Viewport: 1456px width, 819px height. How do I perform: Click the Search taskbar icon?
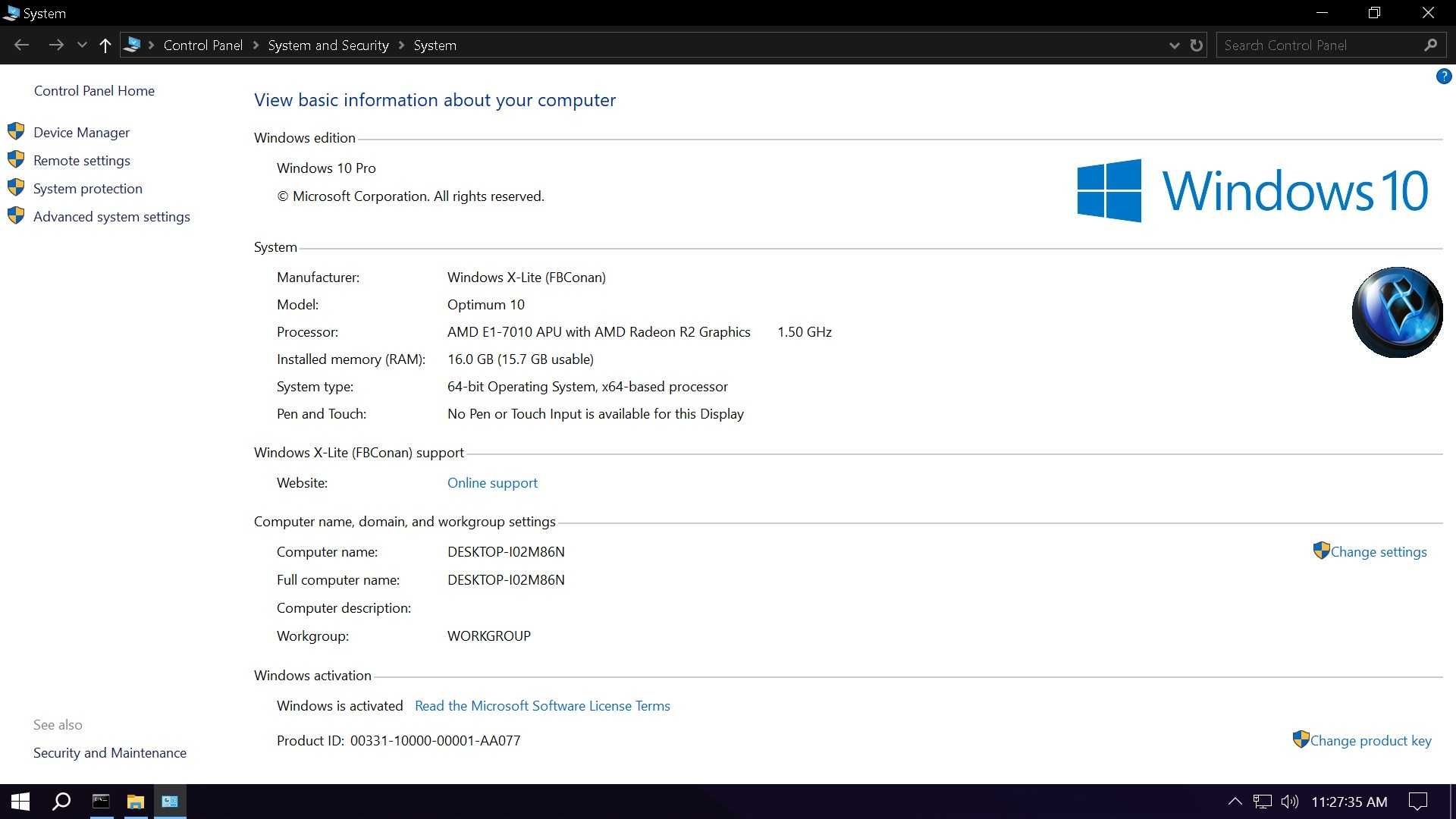pos(60,801)
